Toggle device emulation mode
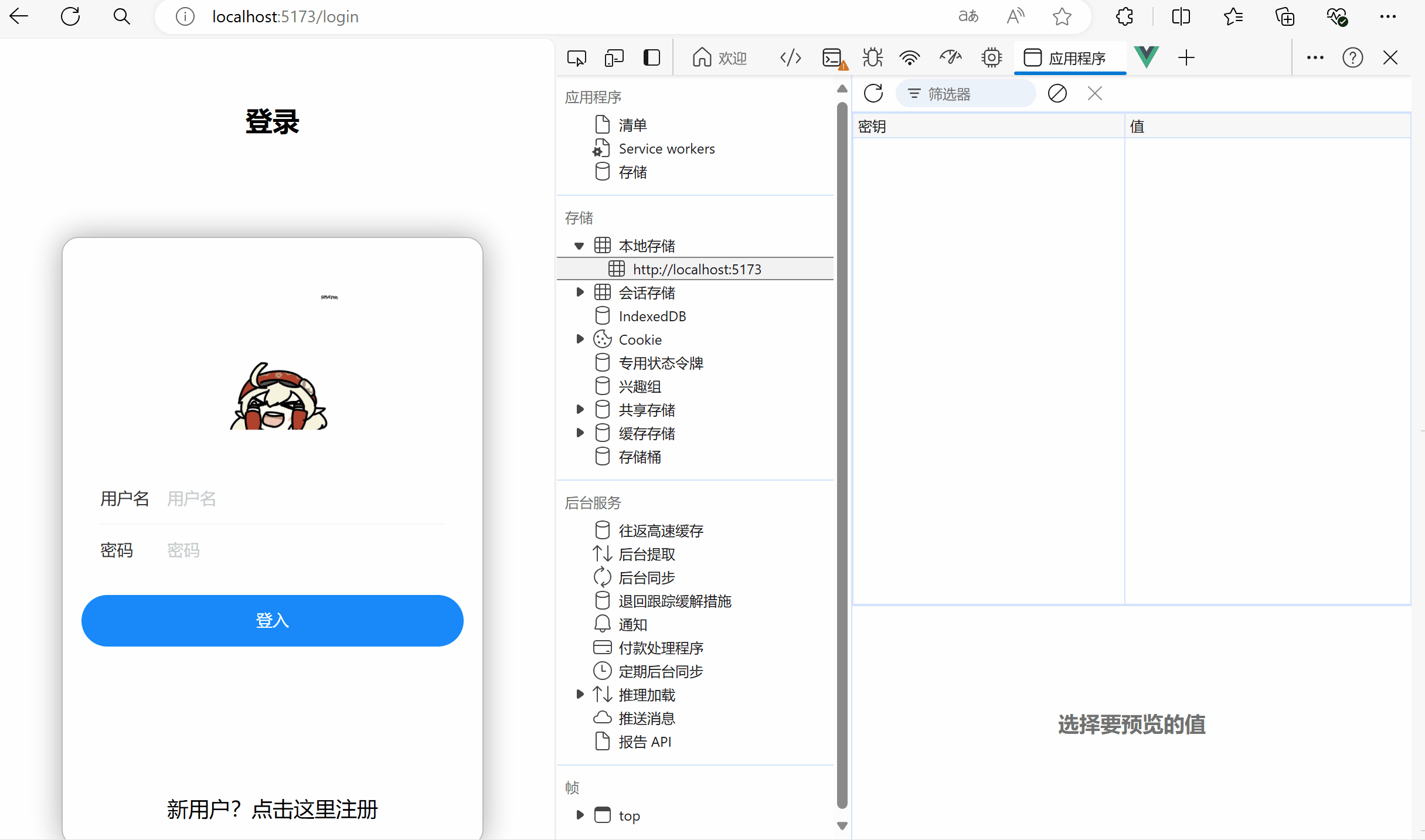This screenshot has width=1425, height=840. pos(614,57)
